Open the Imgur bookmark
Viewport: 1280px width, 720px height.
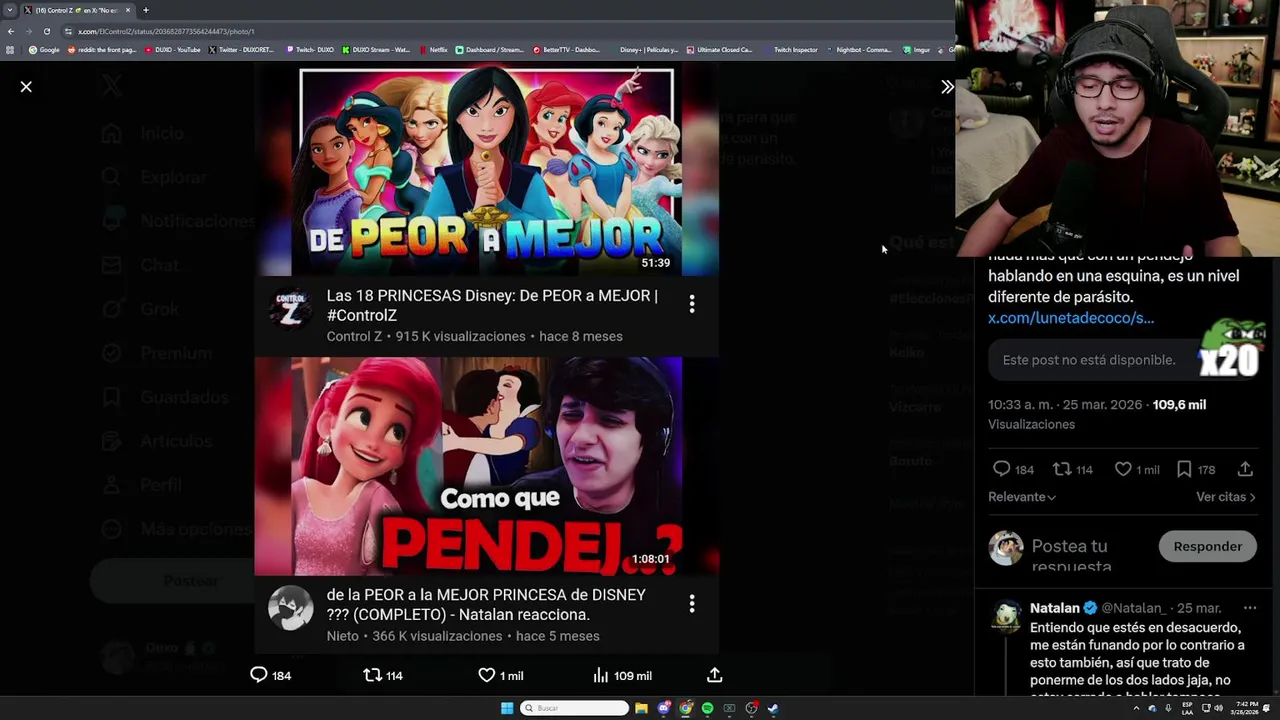(917, 49)
